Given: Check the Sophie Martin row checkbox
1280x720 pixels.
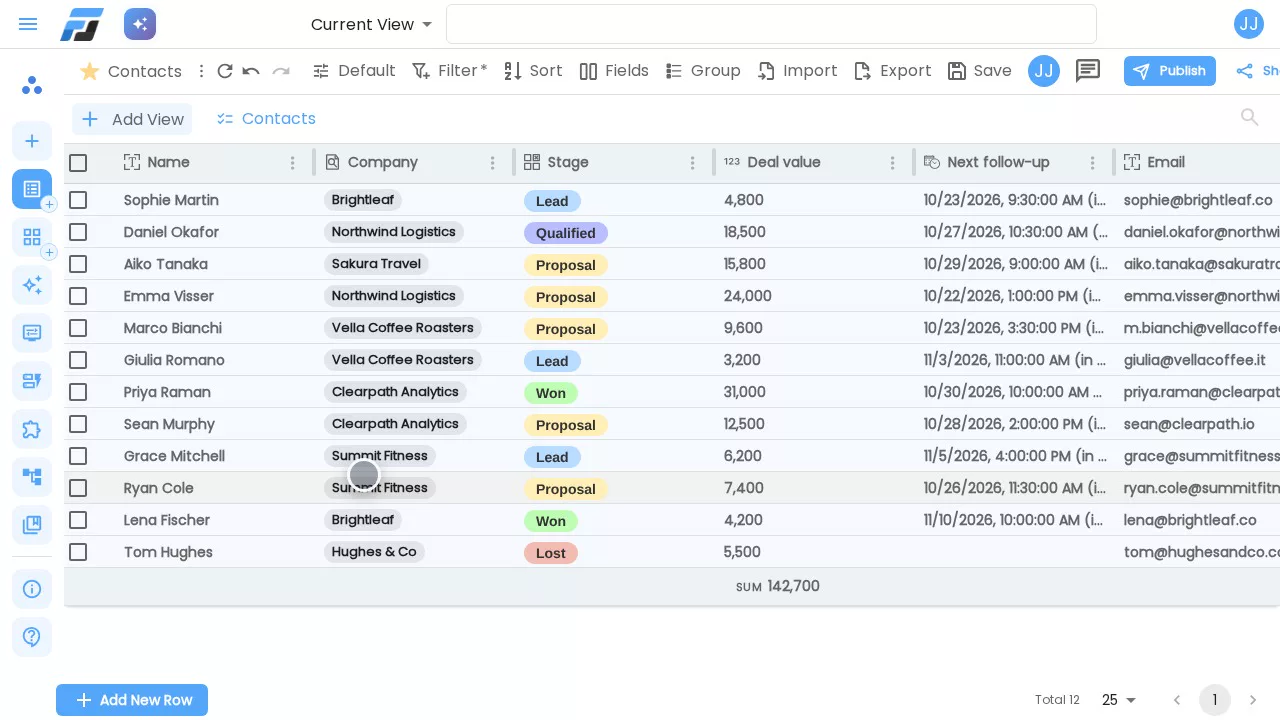Looking at the screenshot, I should [x=78, y=200].
